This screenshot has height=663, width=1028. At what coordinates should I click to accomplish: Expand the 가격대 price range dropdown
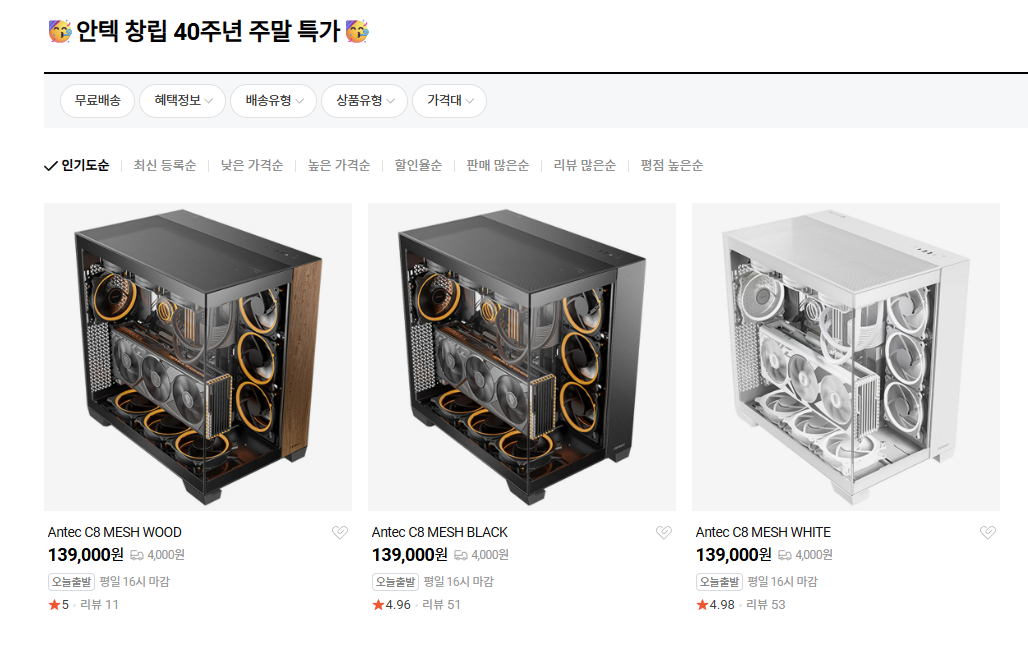pos(449,100)
